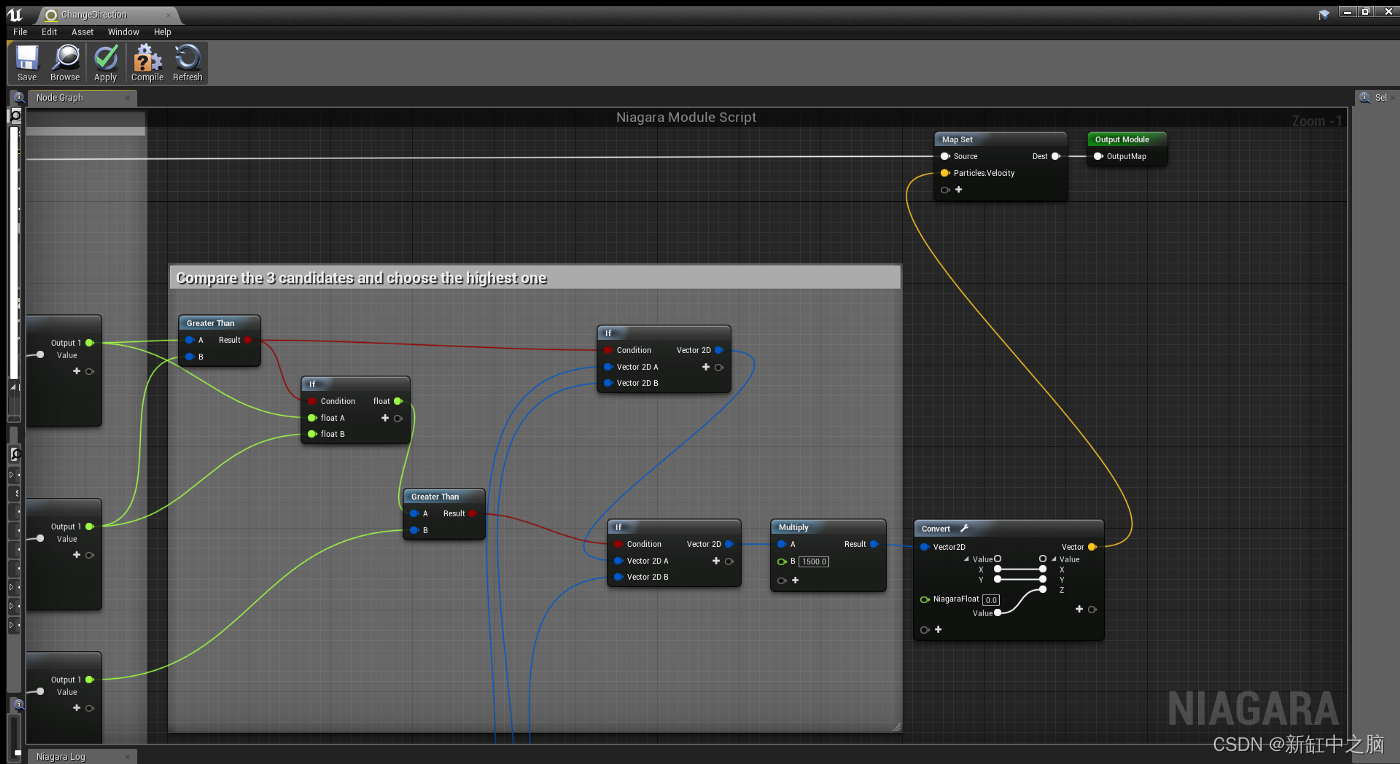
Task: Select the If node header with float pins
Action: [355, 384]
